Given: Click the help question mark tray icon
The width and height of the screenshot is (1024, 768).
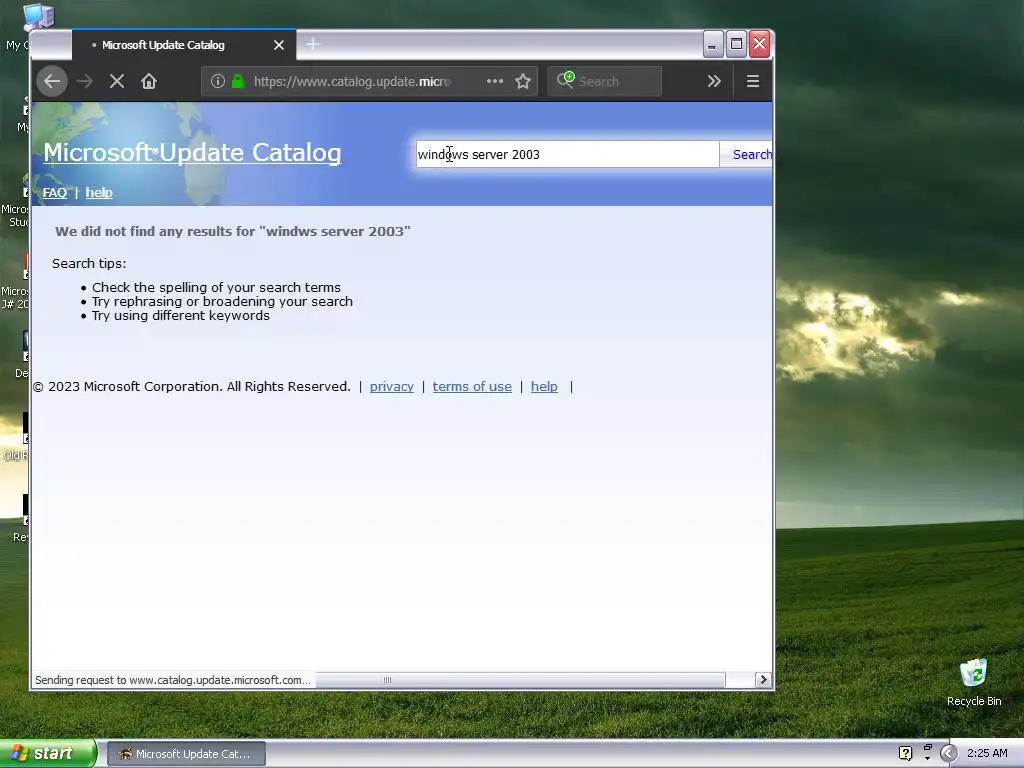Looking at the screenshot, I should [905, 753].
